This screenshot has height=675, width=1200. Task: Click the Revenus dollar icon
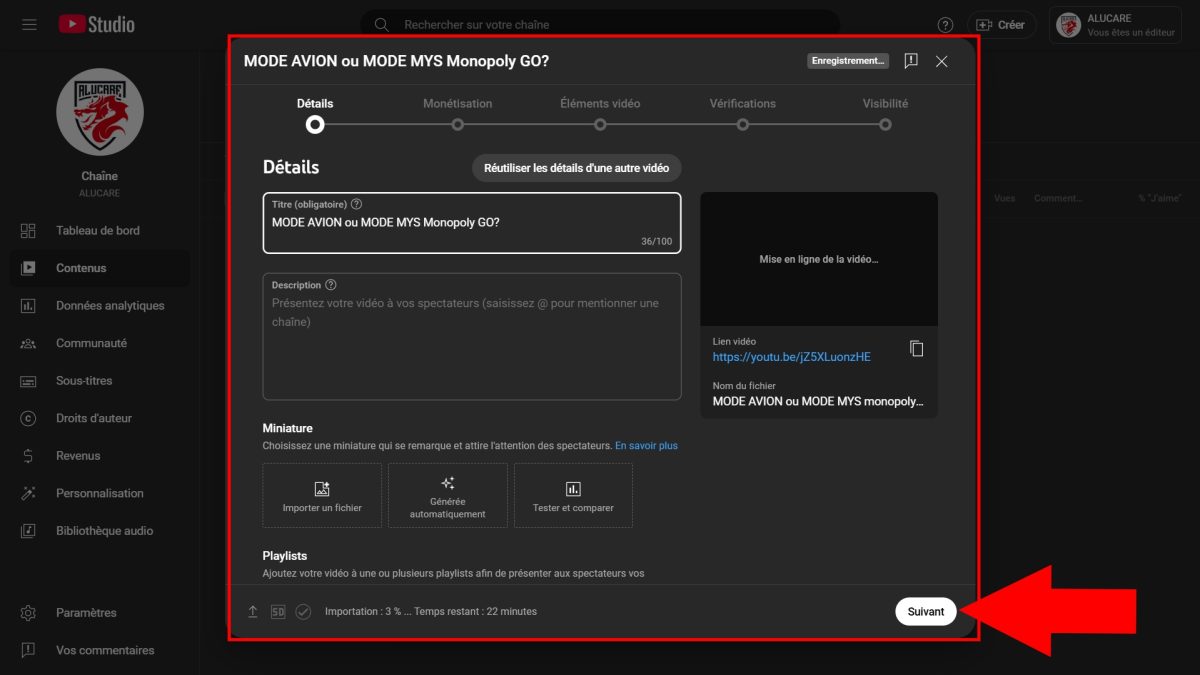[28, 456]
